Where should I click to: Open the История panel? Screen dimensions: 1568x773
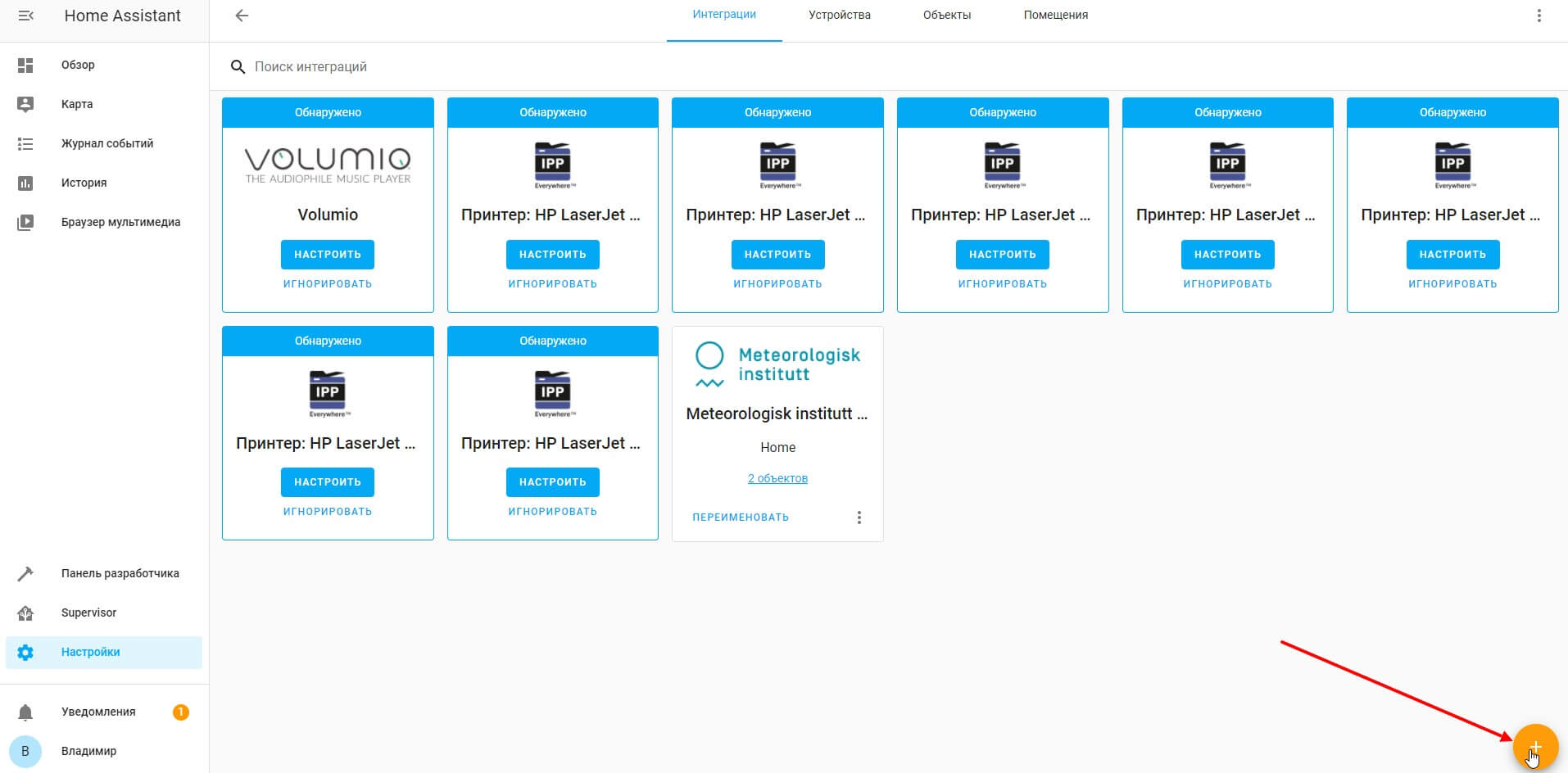(83, 183)
